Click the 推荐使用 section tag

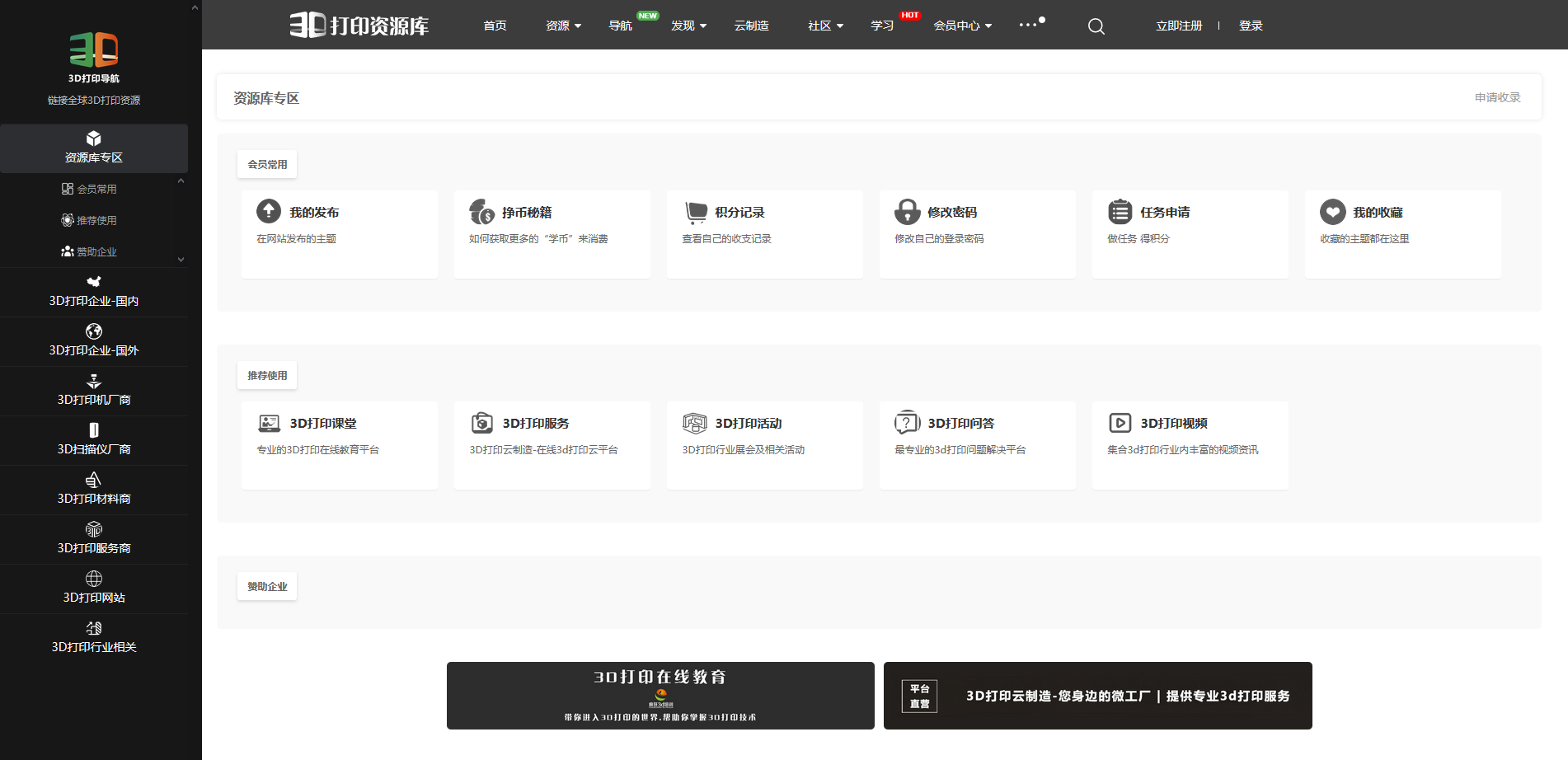(x=267, y=375)
